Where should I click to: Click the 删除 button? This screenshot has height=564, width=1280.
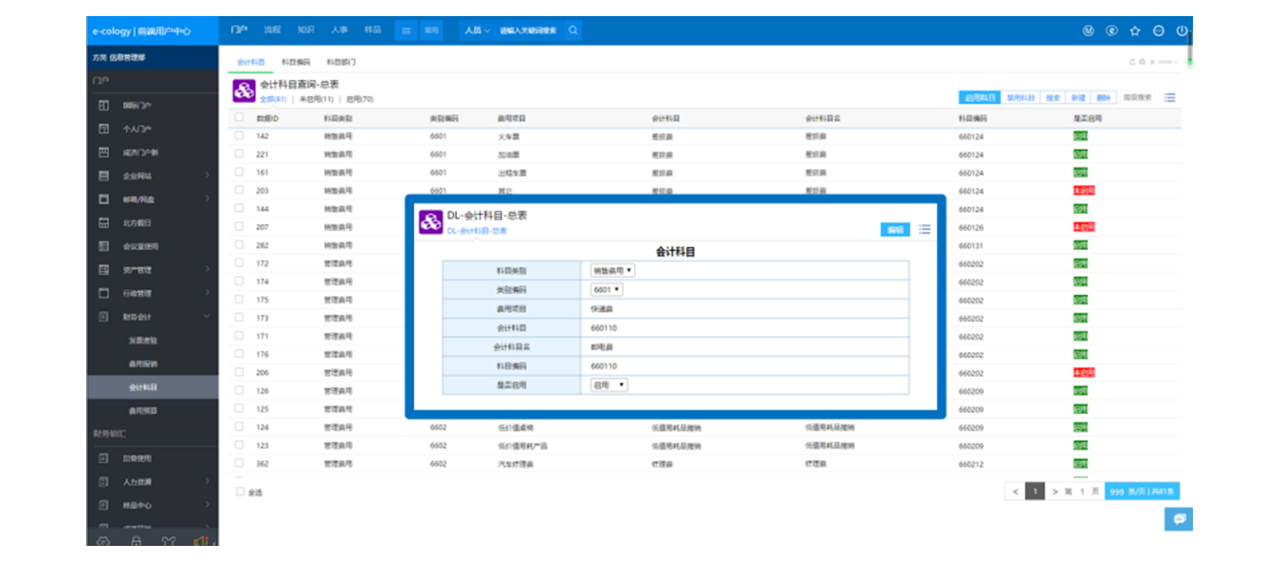click(1103, 98)
